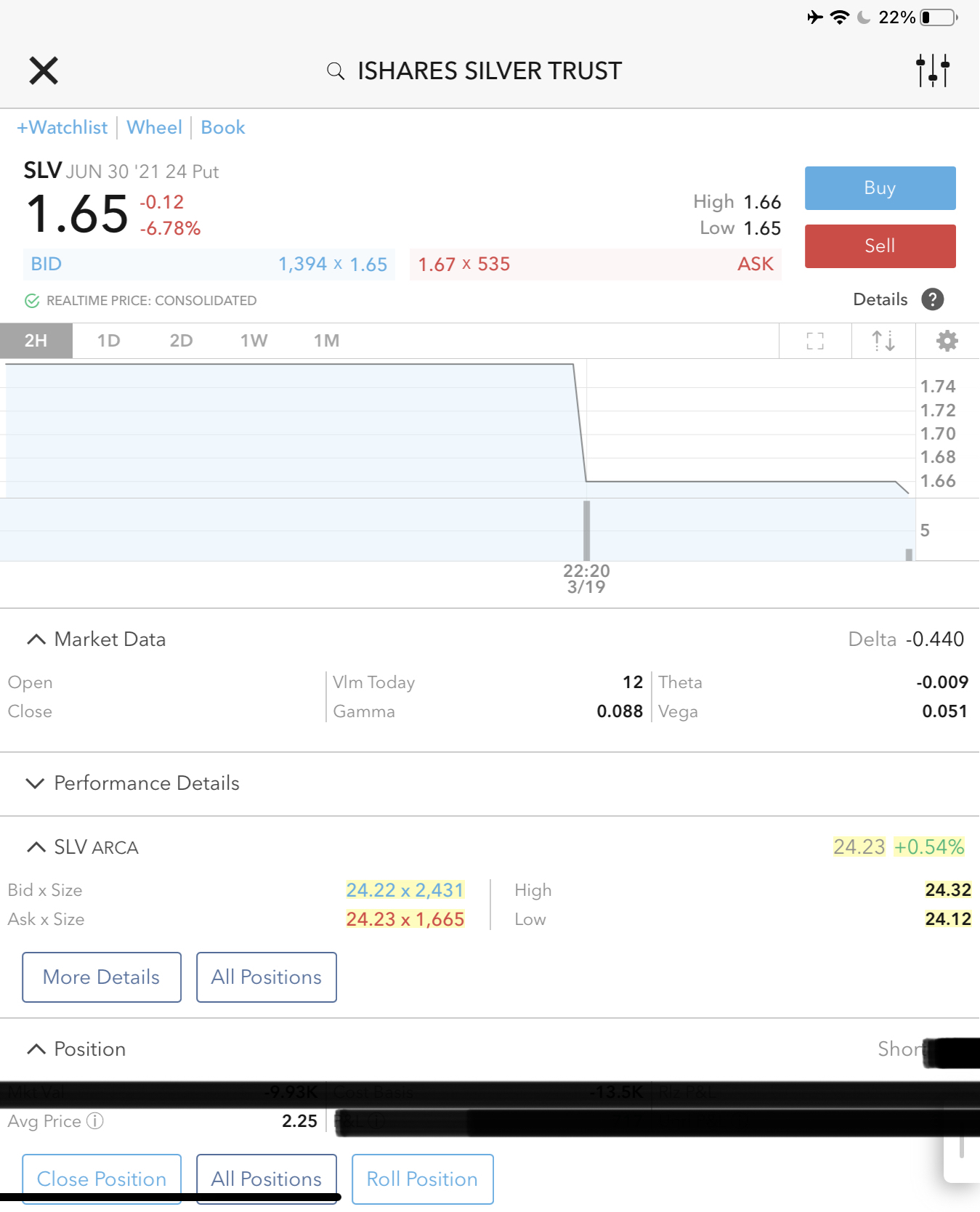Viewport: 980px width, 1212px height.
Task: Tap the last price 1.65
Action: click(77, 214)
